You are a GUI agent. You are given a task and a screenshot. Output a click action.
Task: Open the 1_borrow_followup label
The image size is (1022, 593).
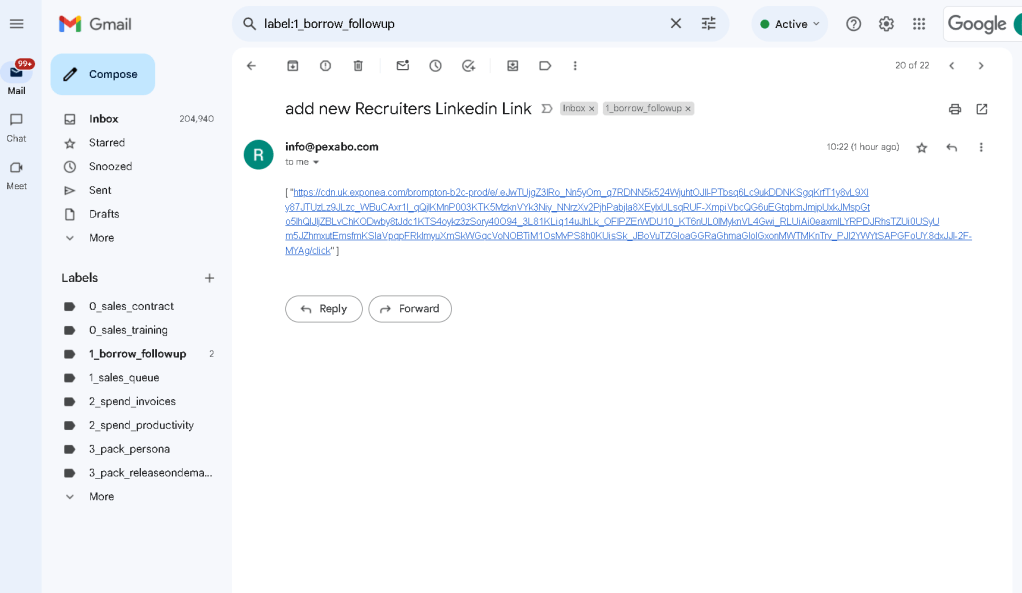pyautogui.click(x=138, y=354)
